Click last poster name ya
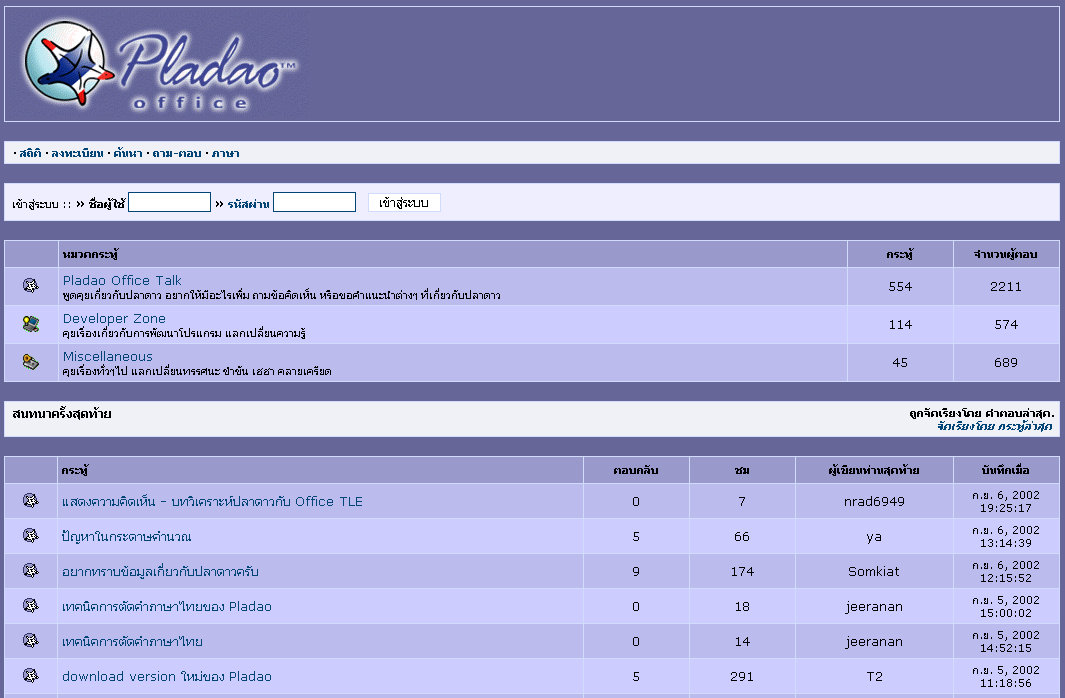Screen dimensions: 1065x698 (874, 537)
